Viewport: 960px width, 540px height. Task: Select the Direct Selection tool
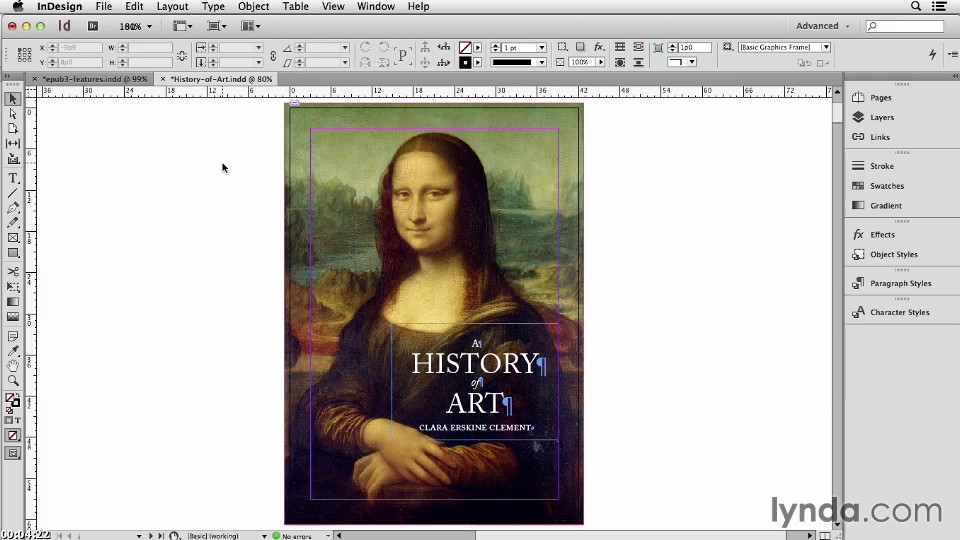point(13,114)
